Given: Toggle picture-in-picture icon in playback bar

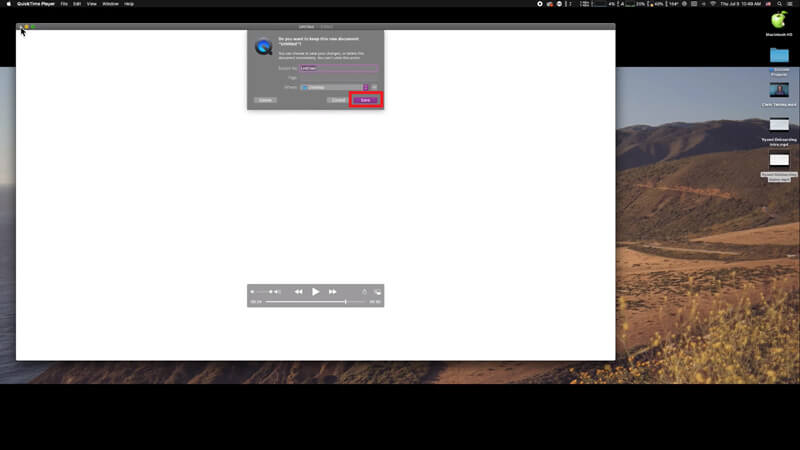Looking at the screenshot, I should tap(377, 292).
